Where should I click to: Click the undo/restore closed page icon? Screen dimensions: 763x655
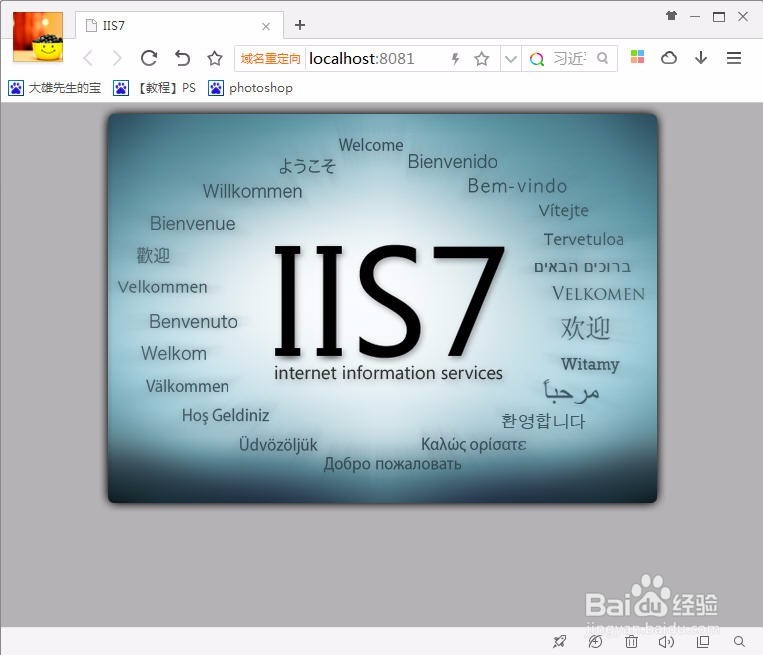[x=182, y=58]
